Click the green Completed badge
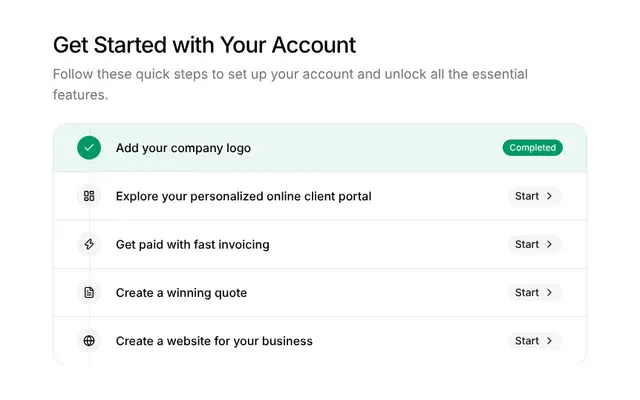 532,148
